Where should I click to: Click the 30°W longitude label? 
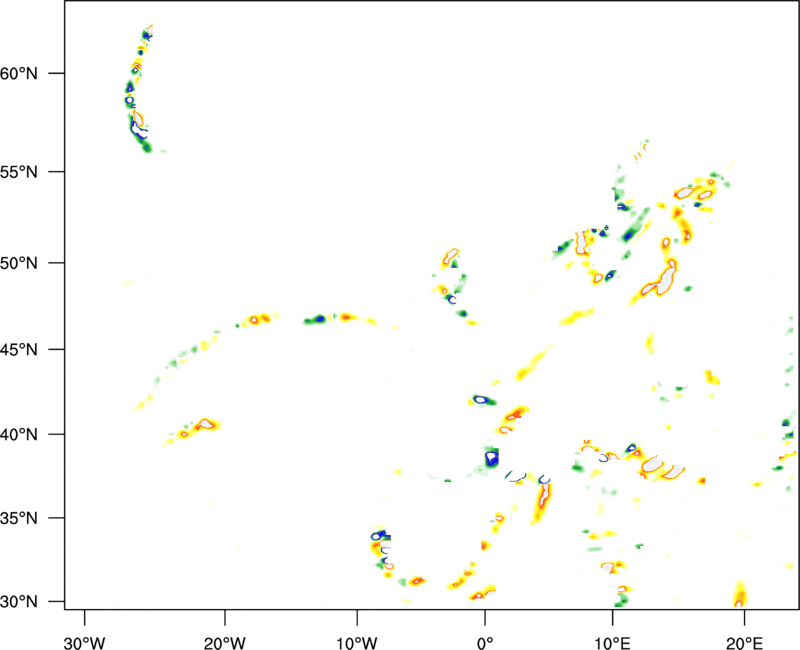point(84,643)
